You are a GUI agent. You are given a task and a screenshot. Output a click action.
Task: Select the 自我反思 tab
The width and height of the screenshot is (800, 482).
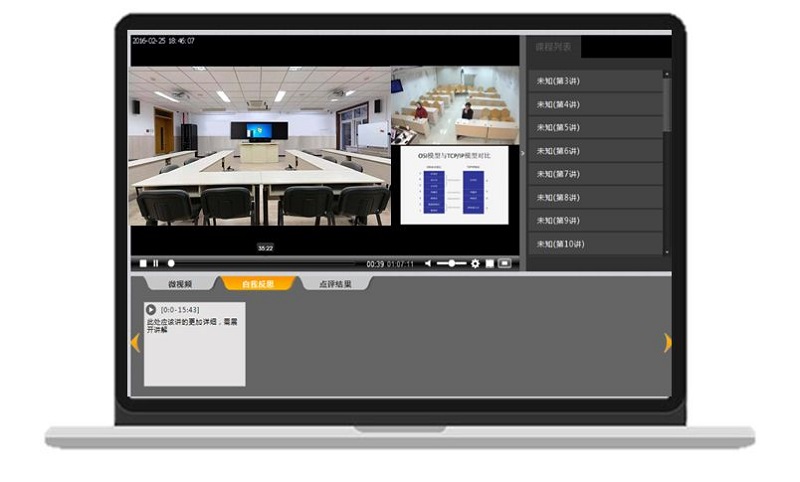[258, 284]
